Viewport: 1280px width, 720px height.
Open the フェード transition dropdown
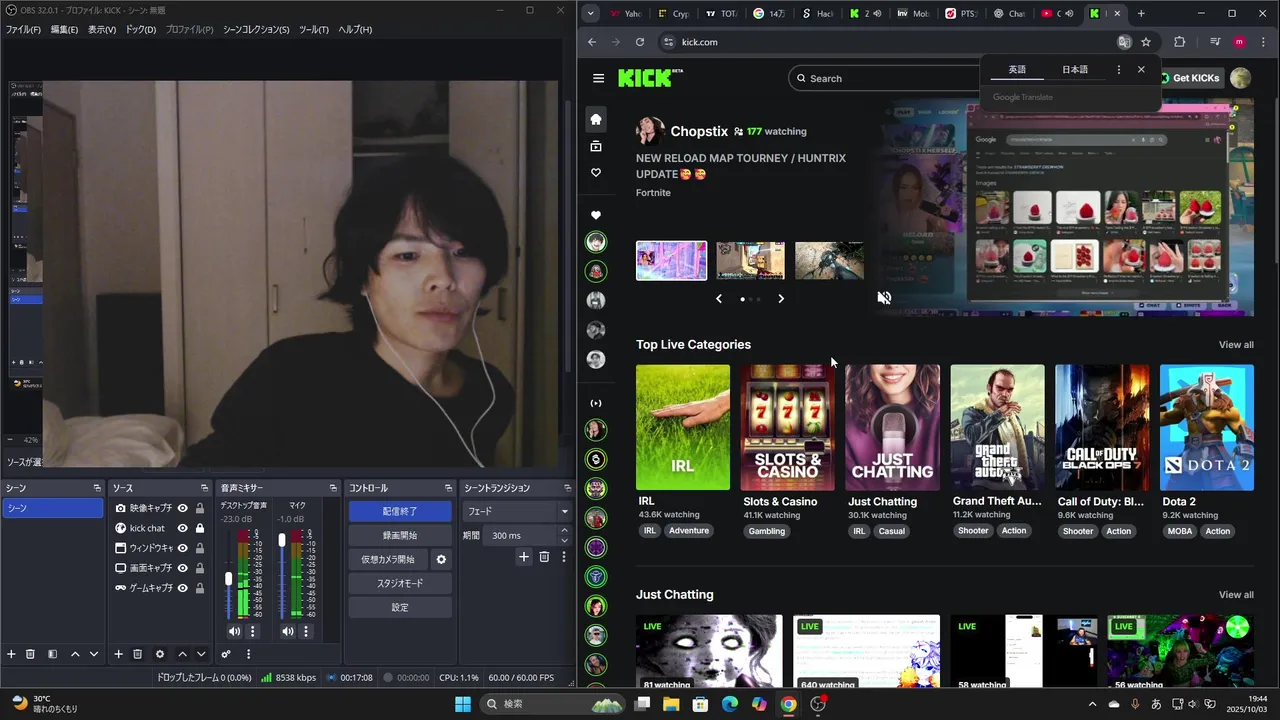click(x=517, y=511)
